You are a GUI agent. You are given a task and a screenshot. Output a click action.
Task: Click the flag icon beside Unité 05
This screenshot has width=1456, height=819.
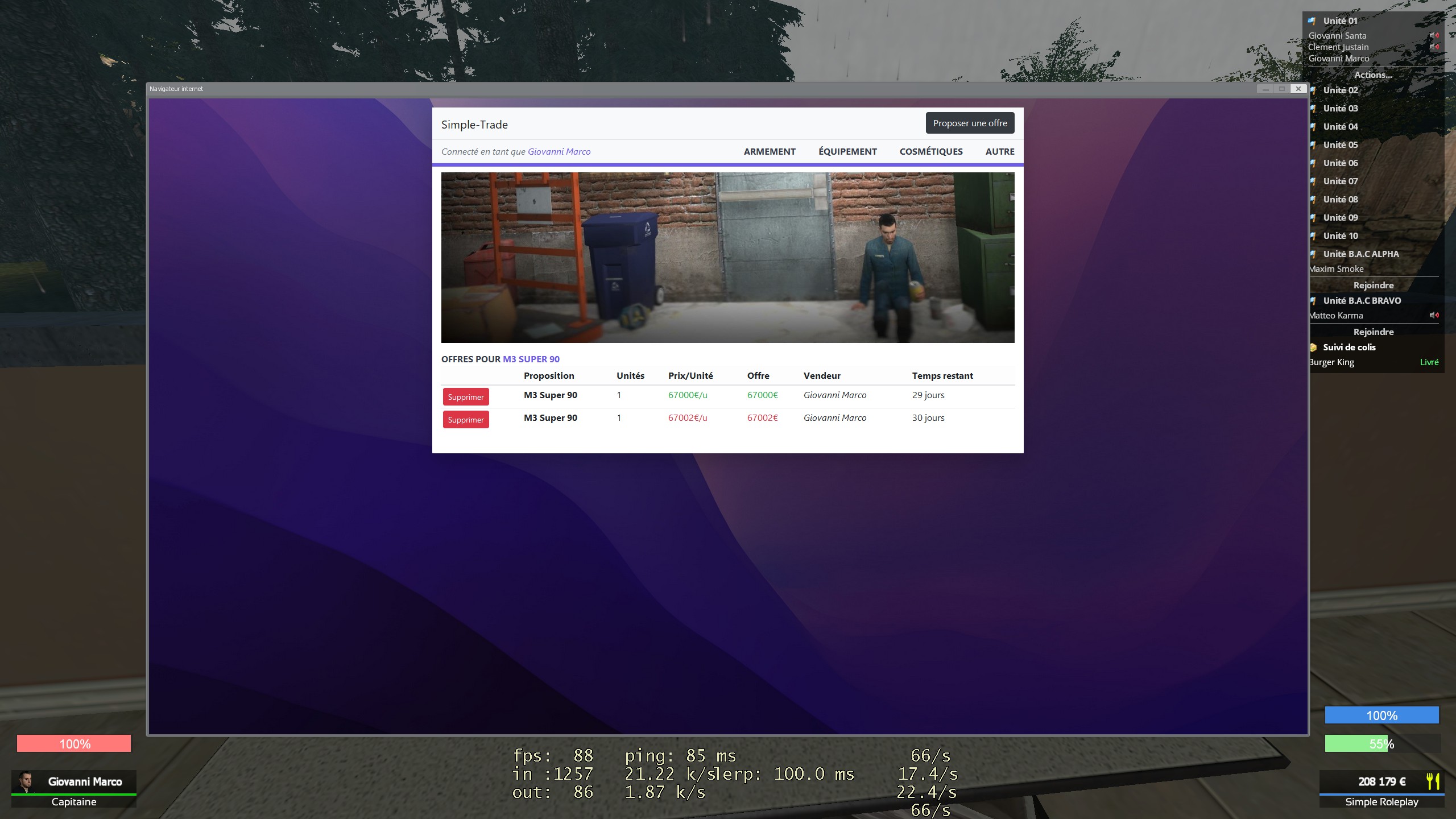1313,145
